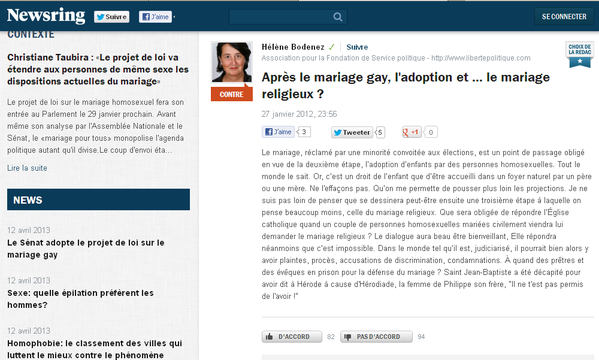Click disagree count 94
599x360 pixels.
(x=421, y=337)
